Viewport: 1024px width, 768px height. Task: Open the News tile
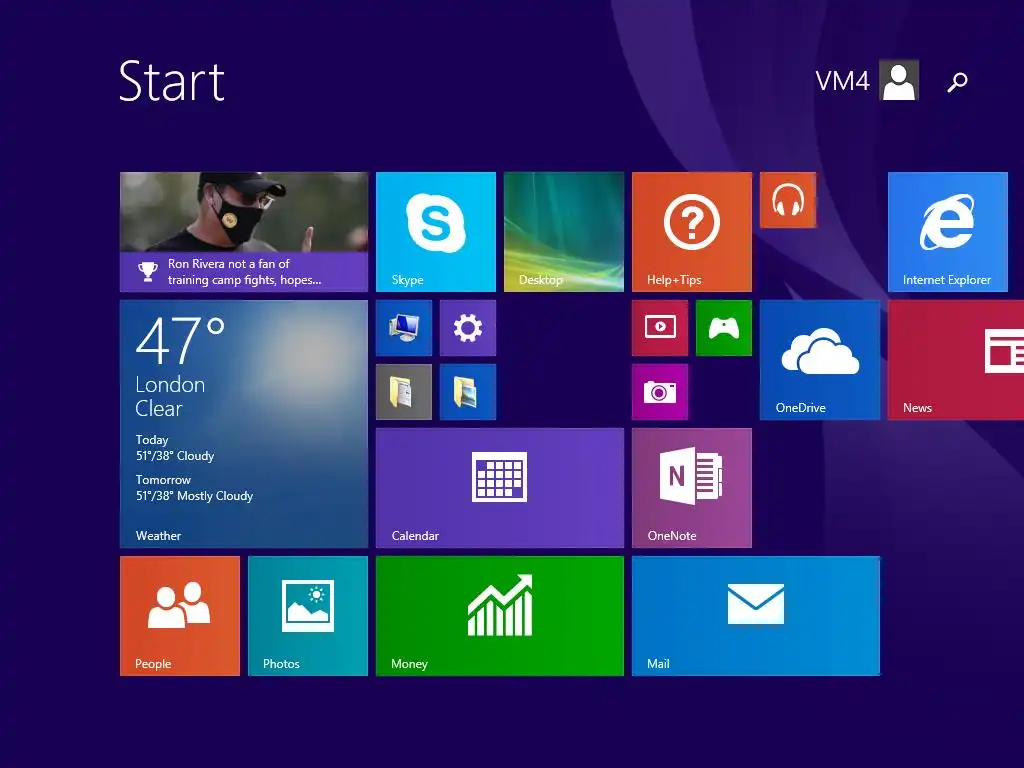956,360
